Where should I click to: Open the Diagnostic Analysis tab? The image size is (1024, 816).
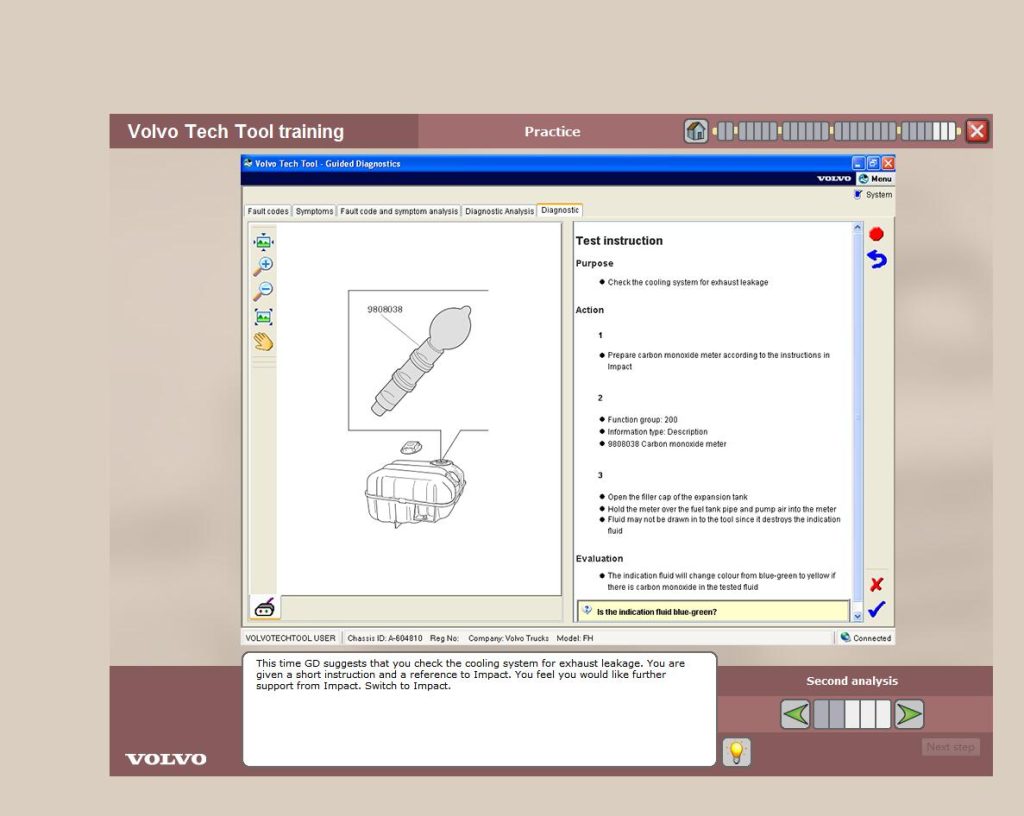click(x=498, y=211)
